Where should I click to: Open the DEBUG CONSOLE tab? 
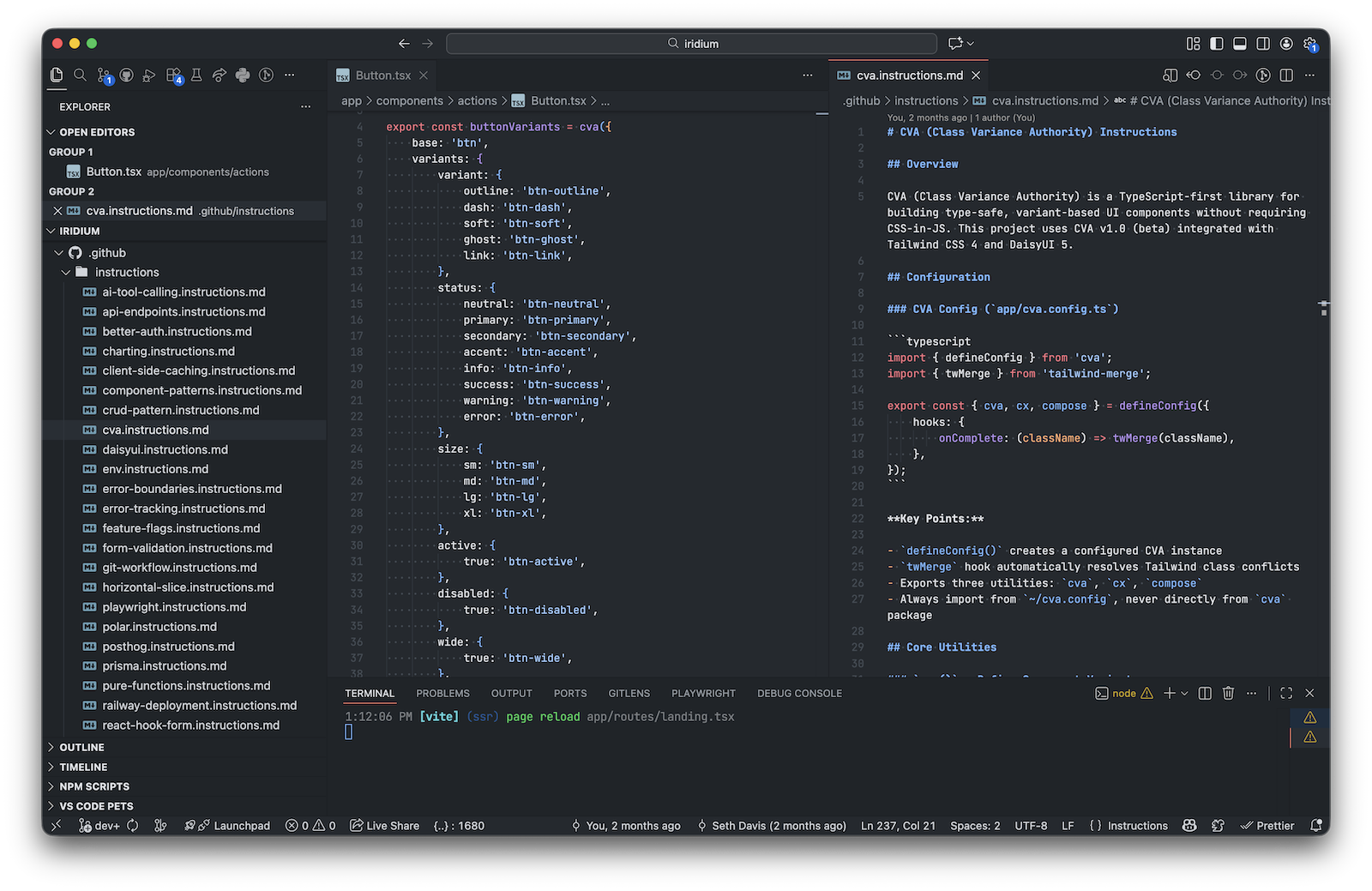point(799,693)
